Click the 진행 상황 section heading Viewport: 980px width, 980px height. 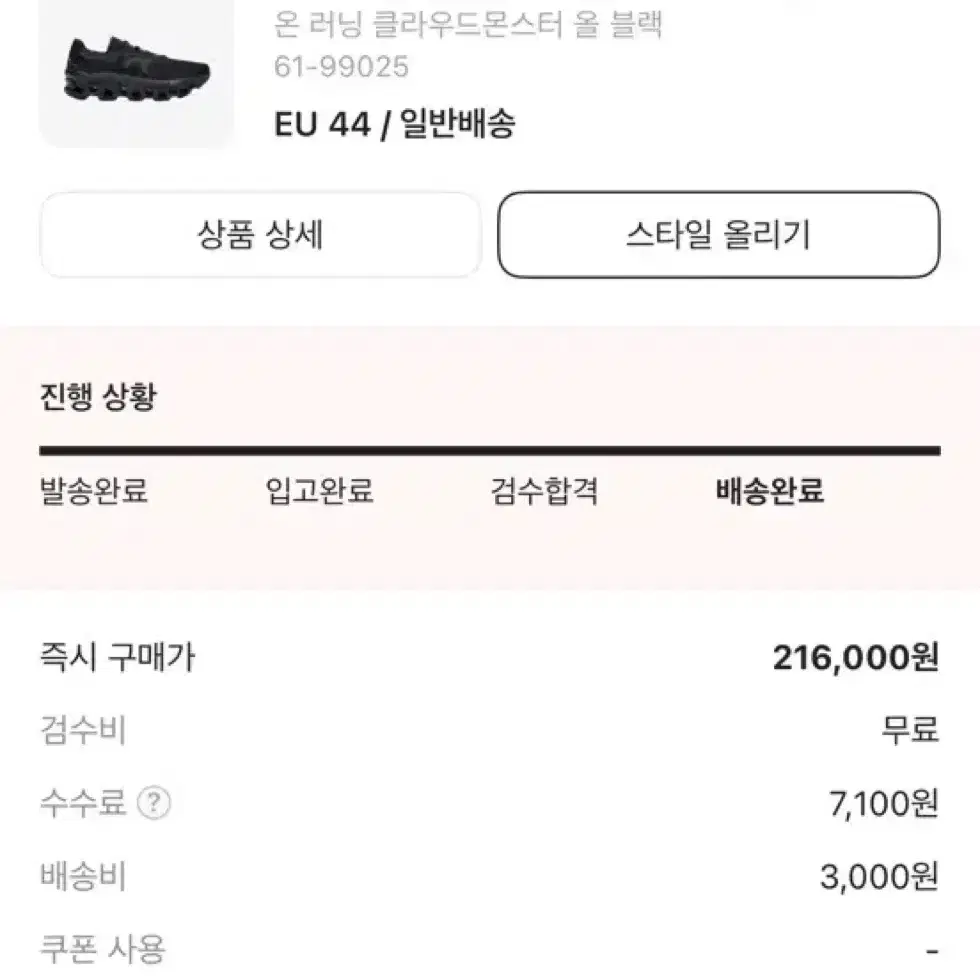[98, 396]
